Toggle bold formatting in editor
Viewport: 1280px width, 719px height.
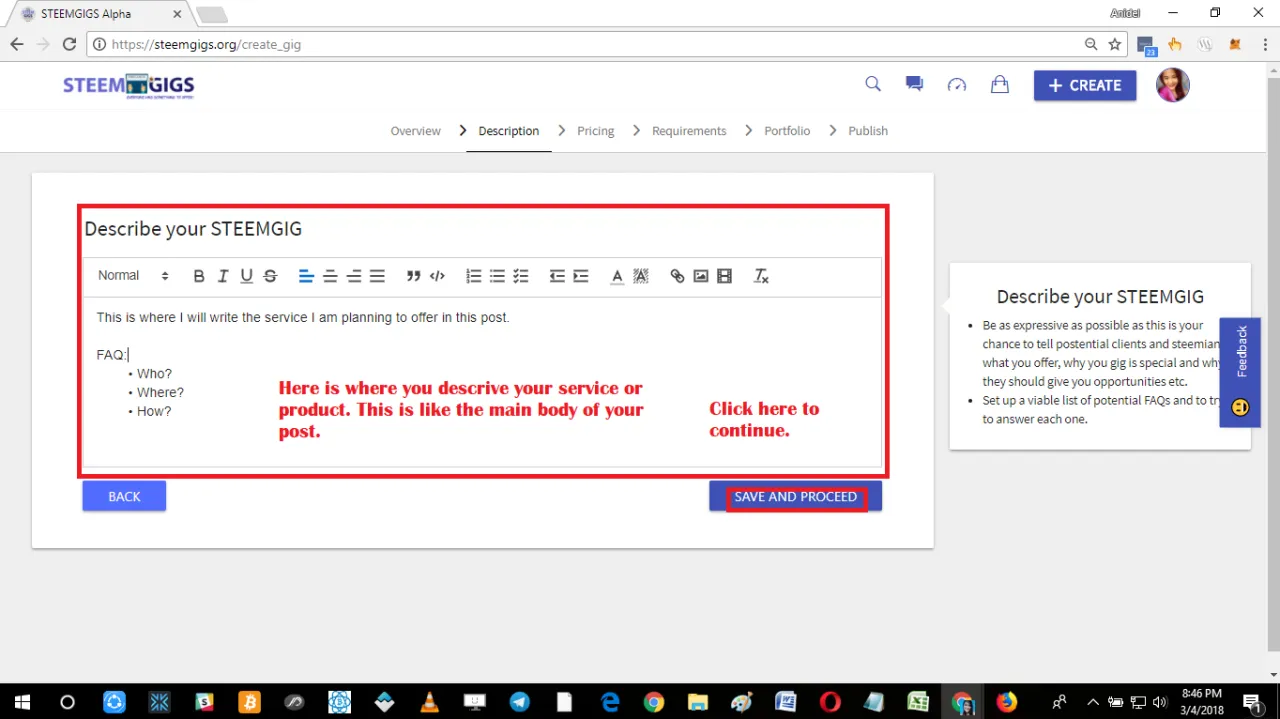(x=199, y=276)
